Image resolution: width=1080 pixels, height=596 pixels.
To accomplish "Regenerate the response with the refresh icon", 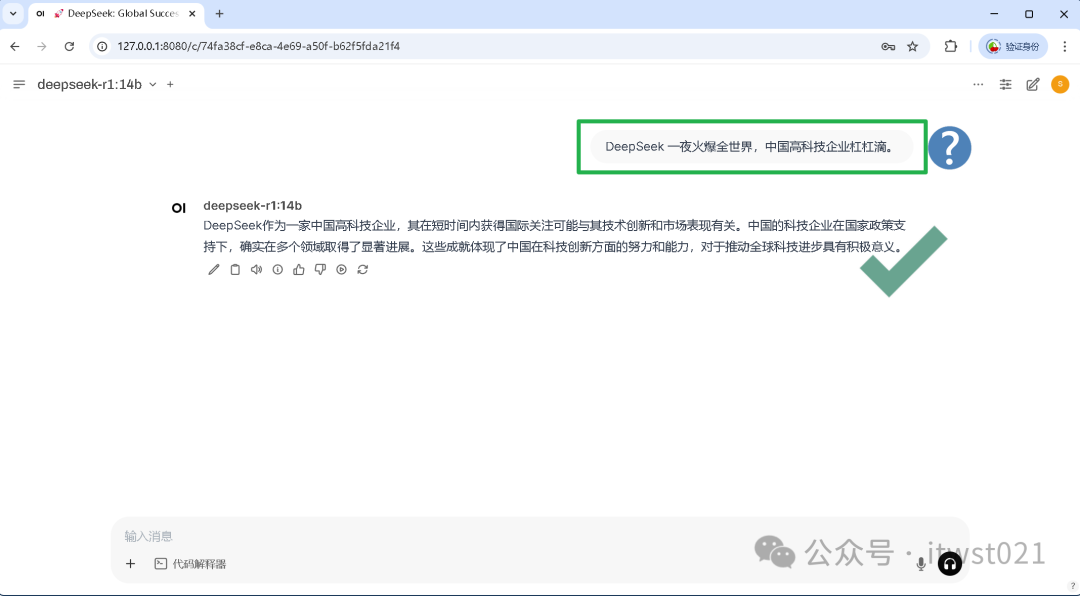I will click(x=362, y=269).
